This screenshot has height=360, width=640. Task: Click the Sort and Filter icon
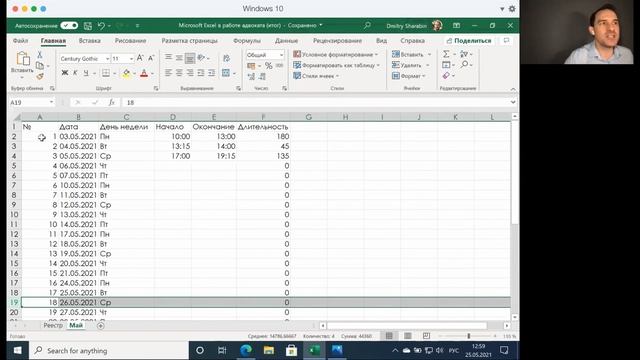point(464,54)
